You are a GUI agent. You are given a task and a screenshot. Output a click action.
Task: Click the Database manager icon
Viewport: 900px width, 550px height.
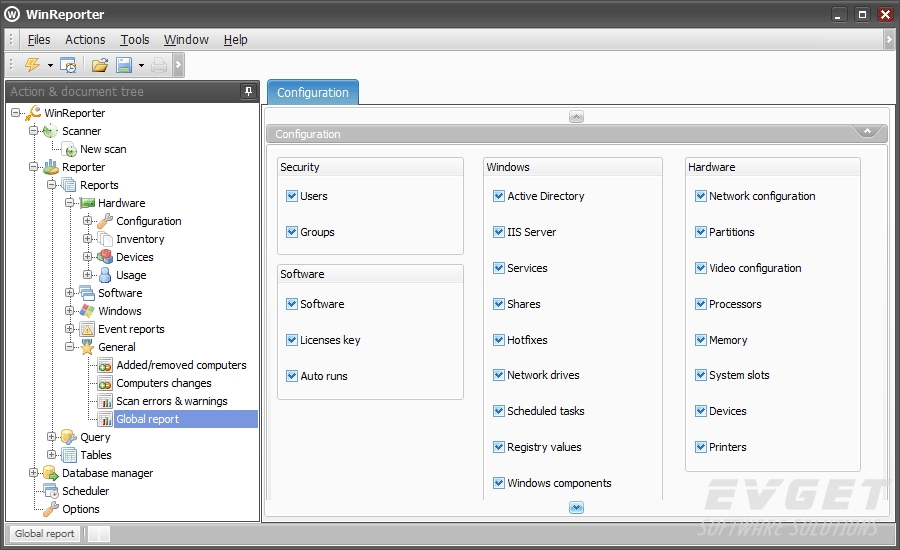pyautogui.click(x=51, y=473)
